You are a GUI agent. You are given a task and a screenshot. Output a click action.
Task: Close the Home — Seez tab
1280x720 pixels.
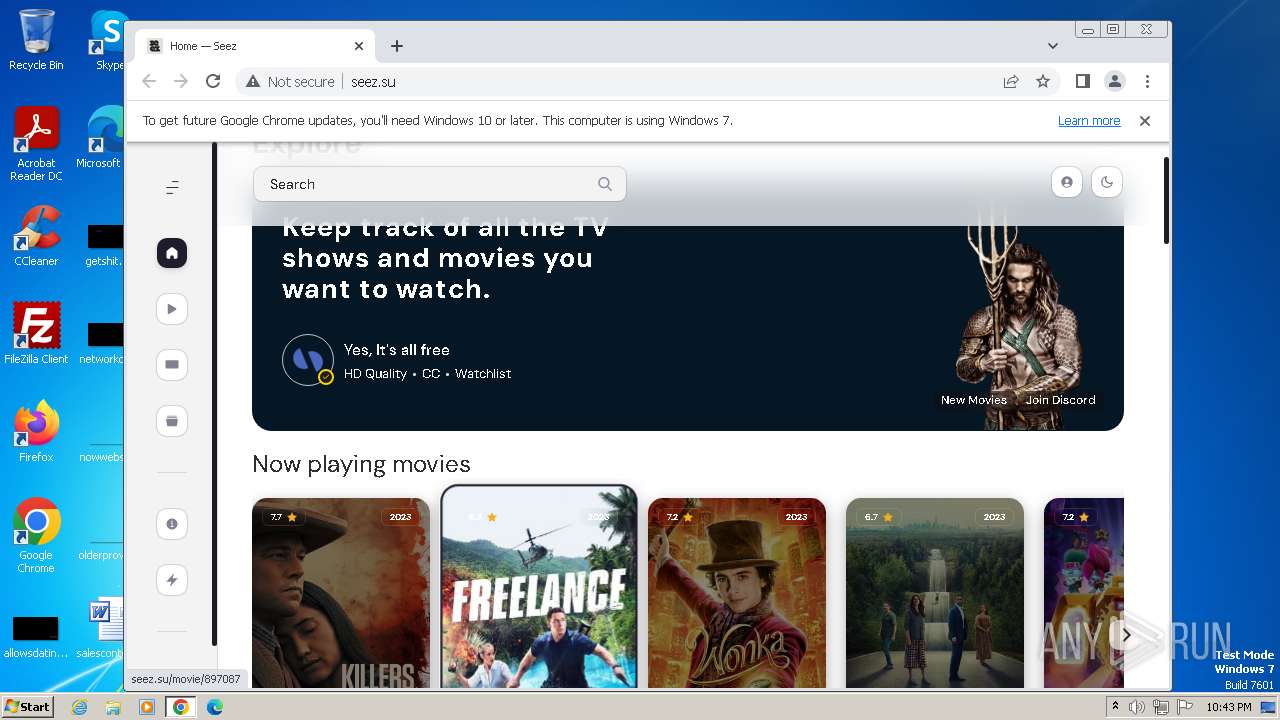[359, 46]
